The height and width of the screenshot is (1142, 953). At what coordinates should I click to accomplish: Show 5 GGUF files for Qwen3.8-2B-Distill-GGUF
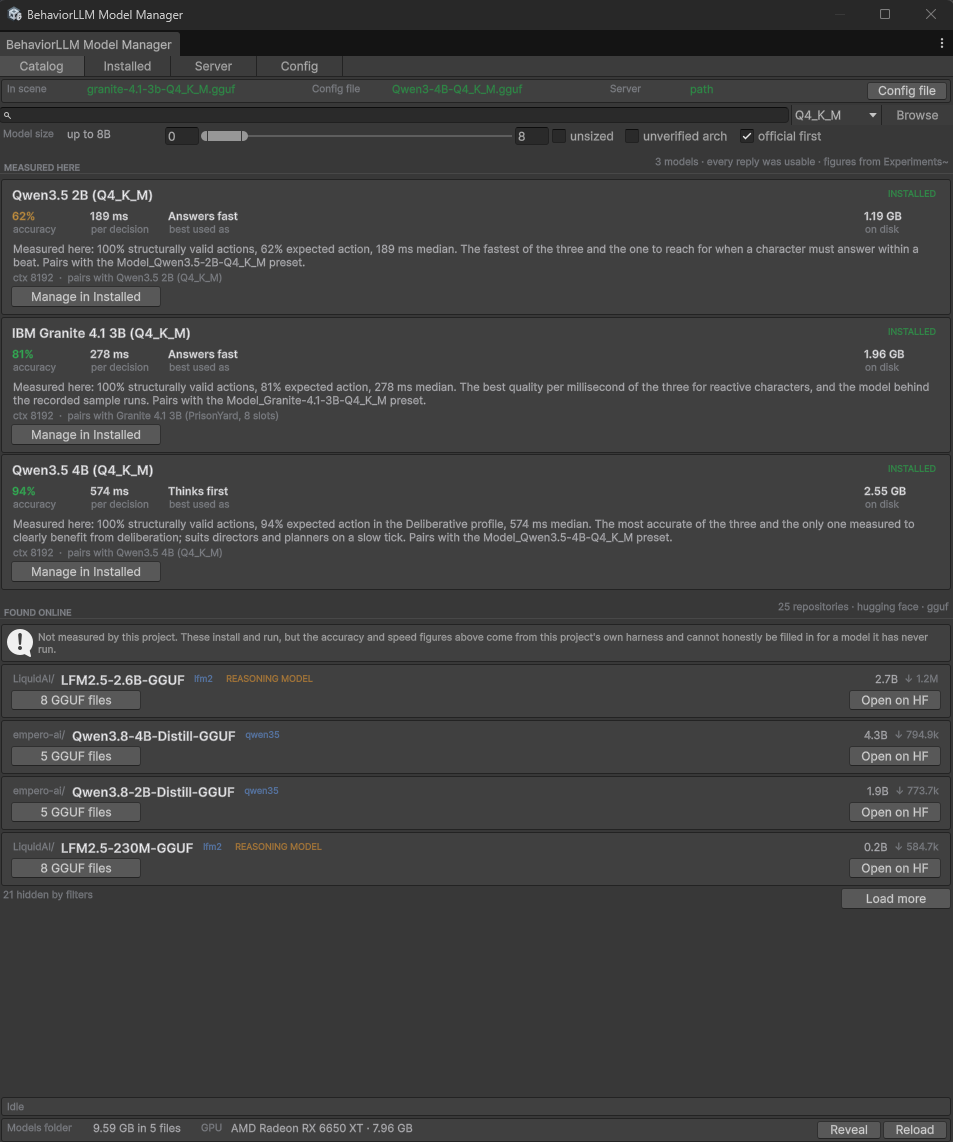coord(76,812)
